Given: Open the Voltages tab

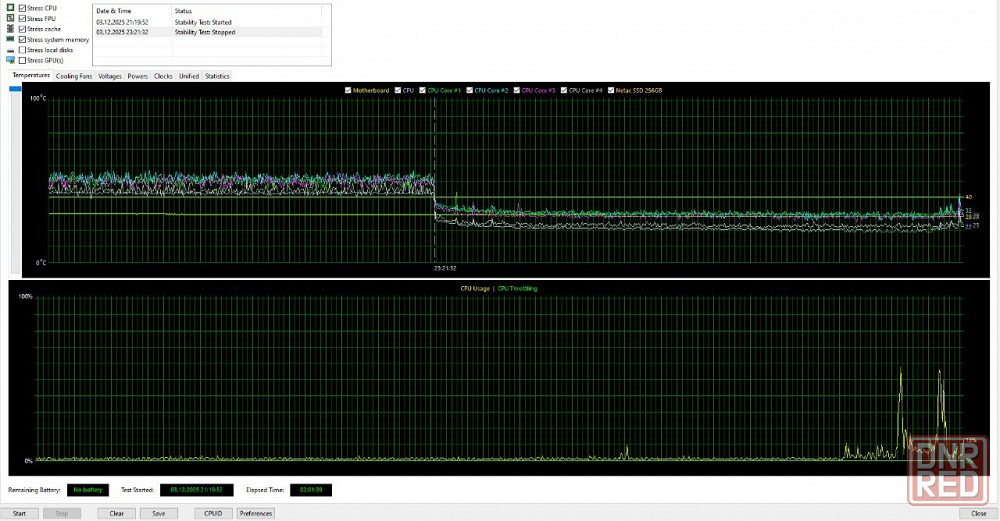Looking at the screenshot, I should [x=110, y=76].
